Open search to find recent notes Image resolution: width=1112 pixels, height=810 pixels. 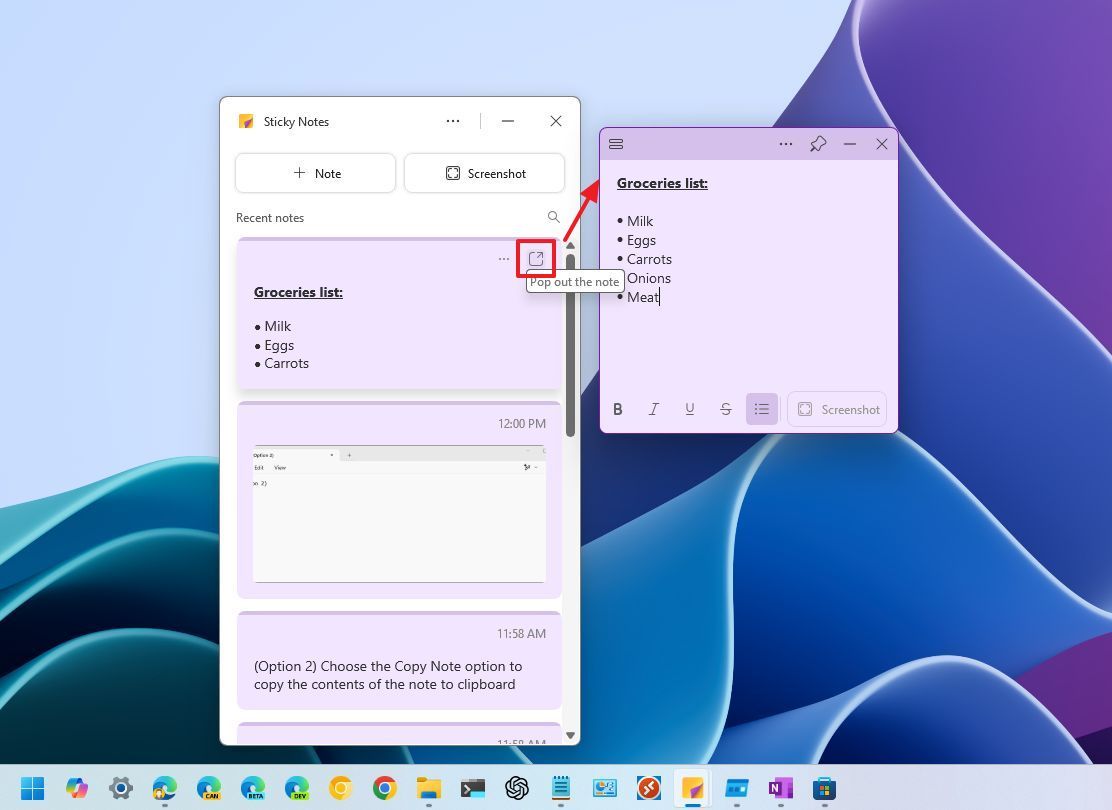(x=553, y=217)
